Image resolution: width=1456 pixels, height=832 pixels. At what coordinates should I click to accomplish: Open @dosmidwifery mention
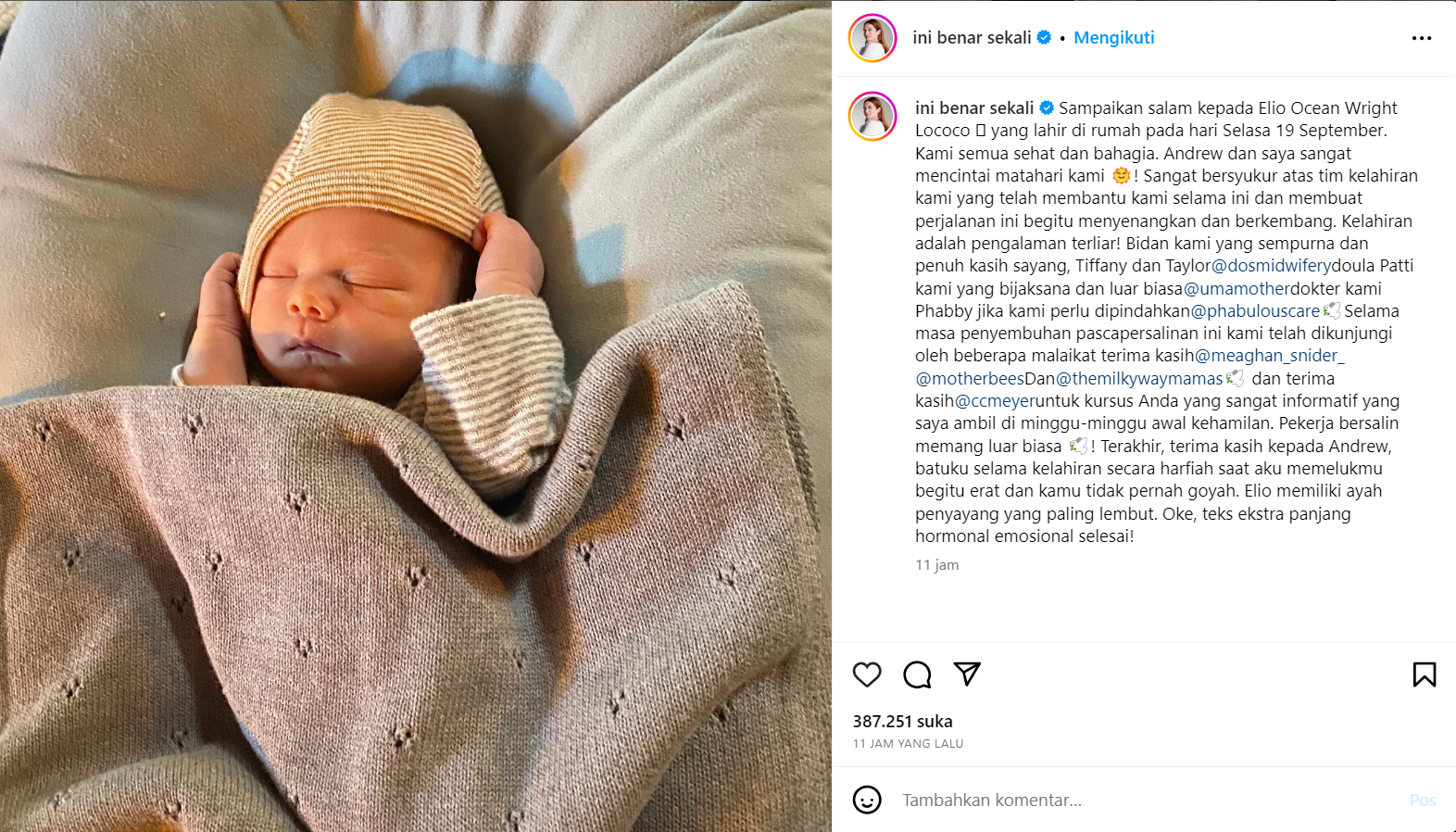pyautogui.click(x=1272, y=266)
